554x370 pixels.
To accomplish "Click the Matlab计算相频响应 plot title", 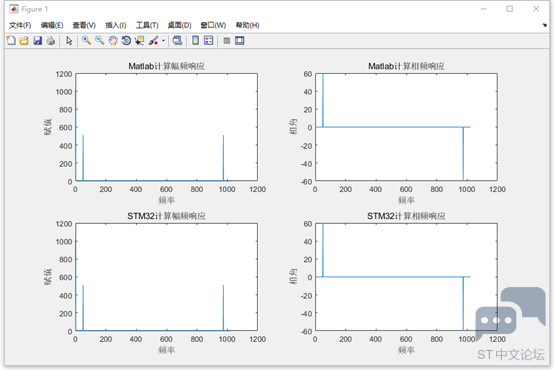I will click(406, 66).
